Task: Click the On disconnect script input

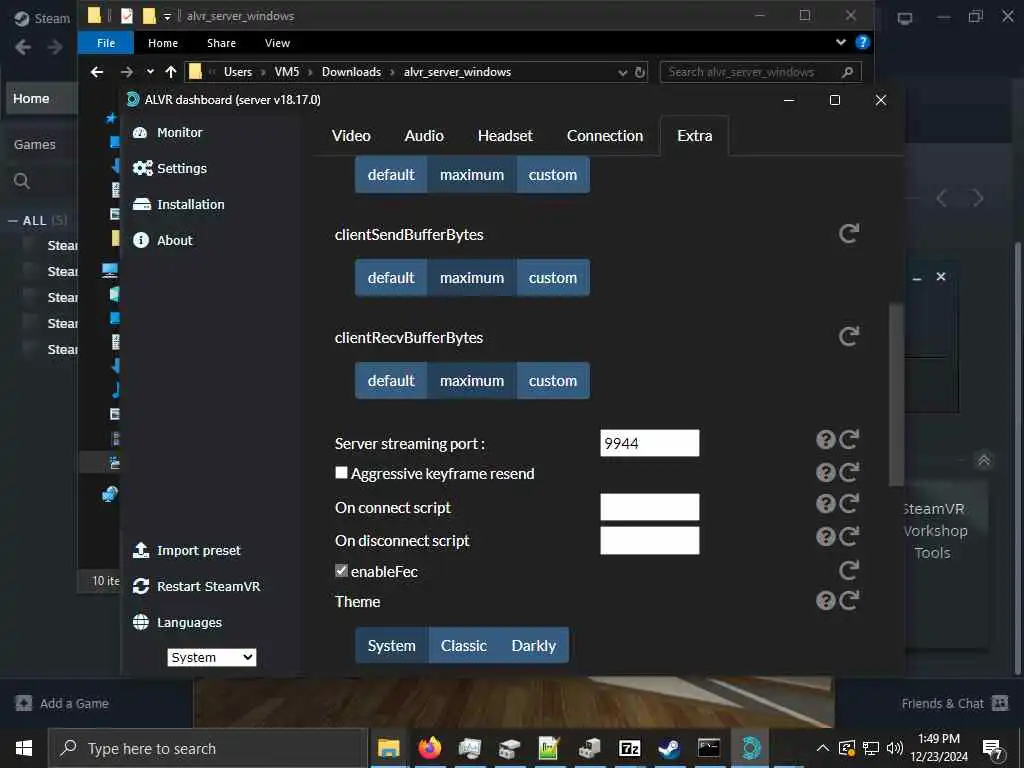Action: pos(650,541)
